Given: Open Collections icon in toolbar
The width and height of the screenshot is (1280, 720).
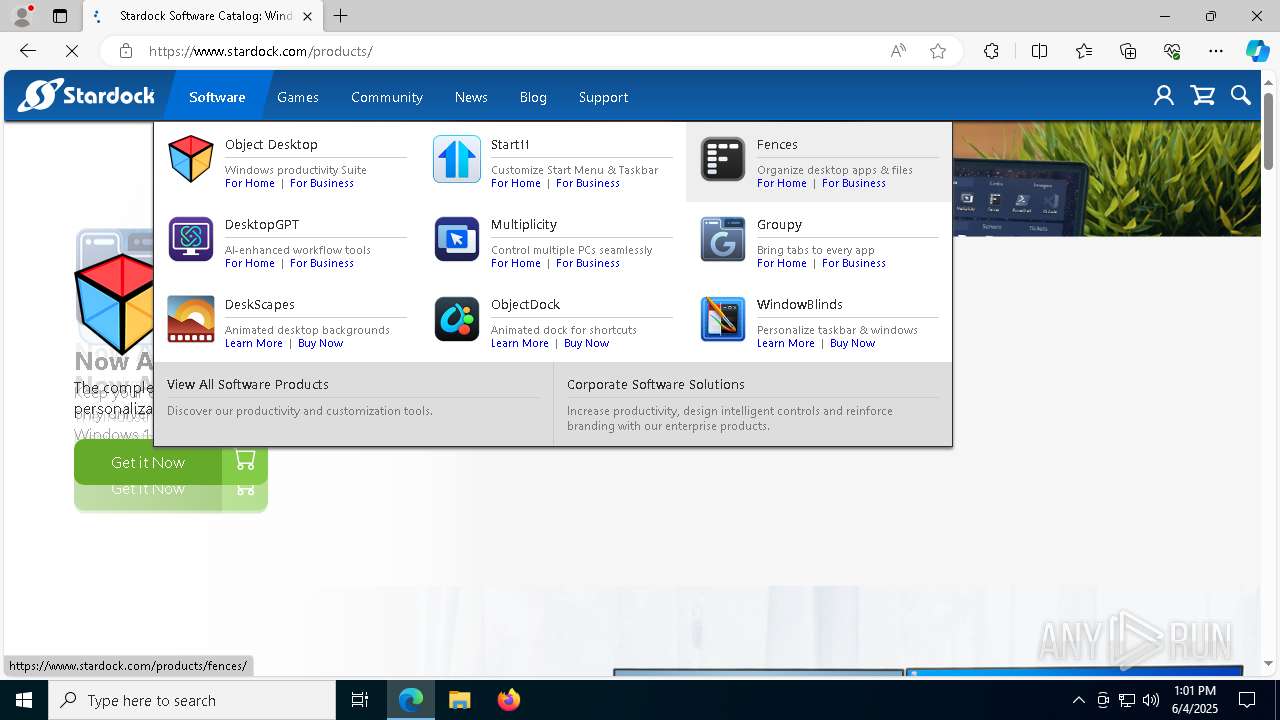Looking at the screenshot, I should click(1128, 51).
